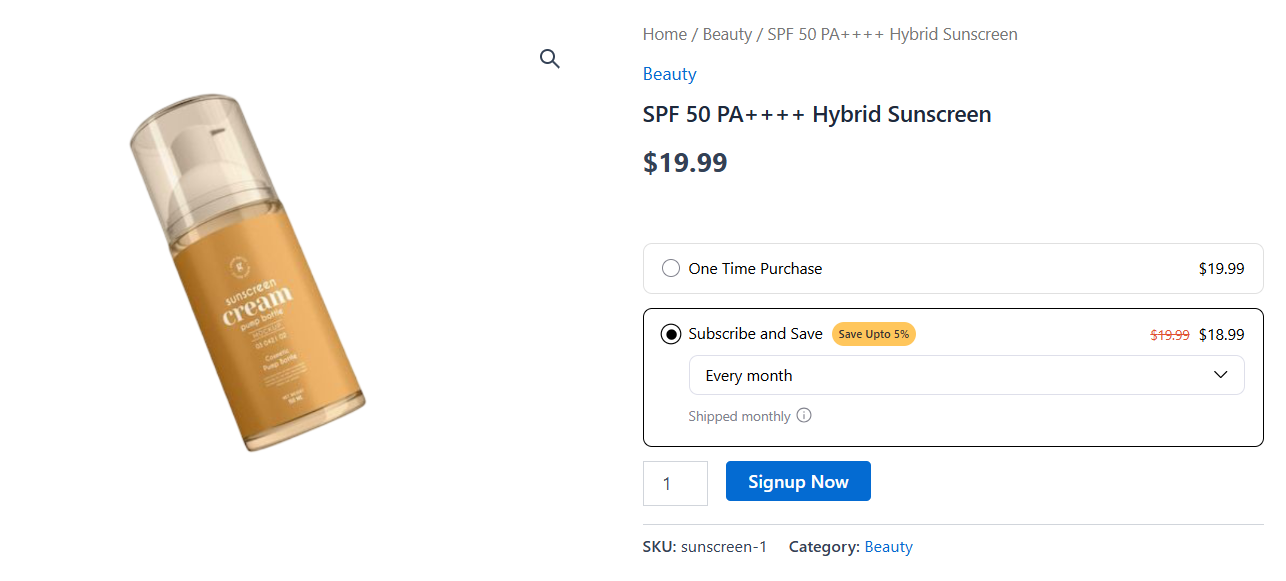This screenshot has width=1286, height=581.
Task: Click the chevron on the frequency selector
Action: [1220, 374]
